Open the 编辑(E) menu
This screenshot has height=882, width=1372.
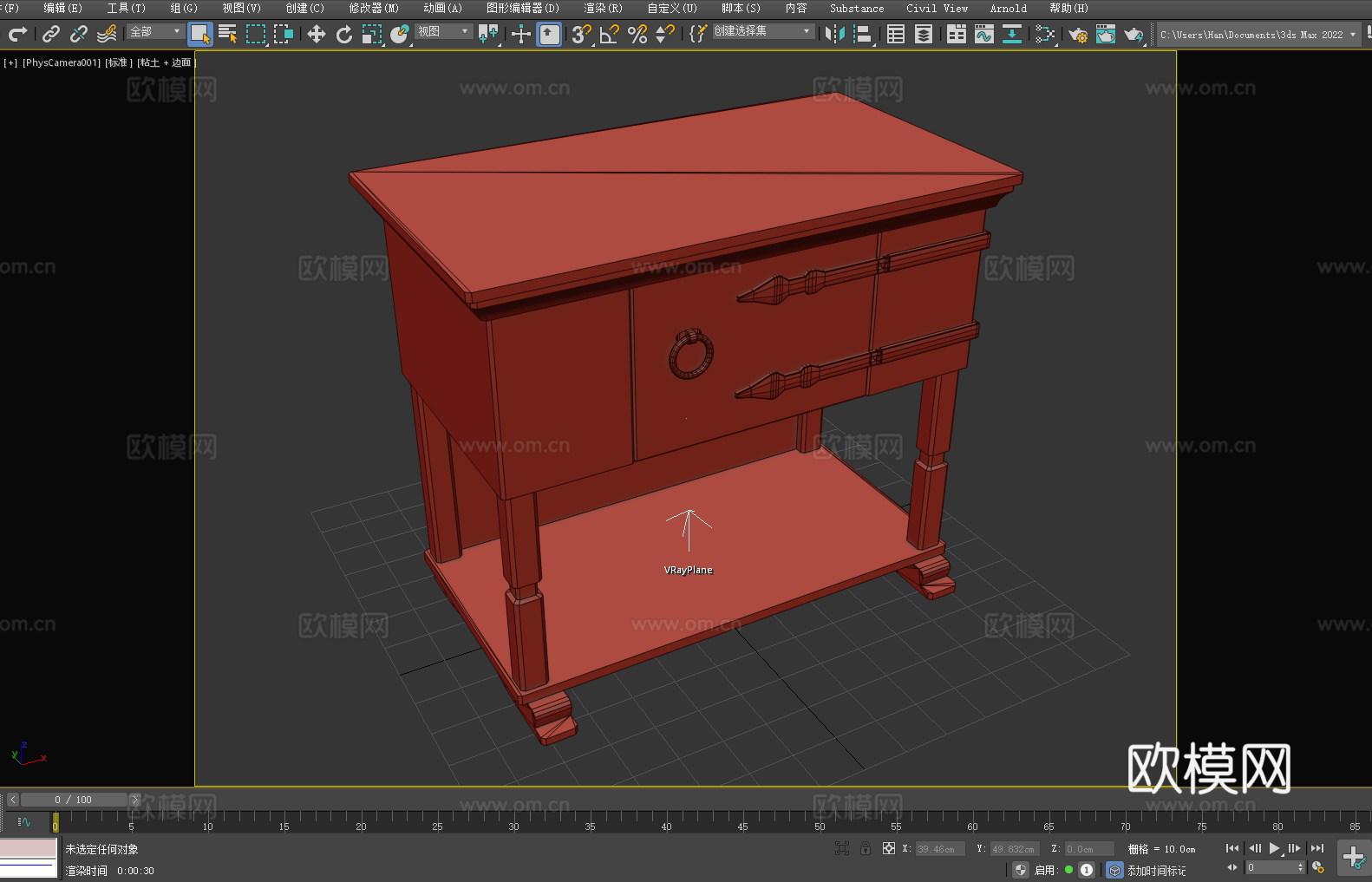62,8
